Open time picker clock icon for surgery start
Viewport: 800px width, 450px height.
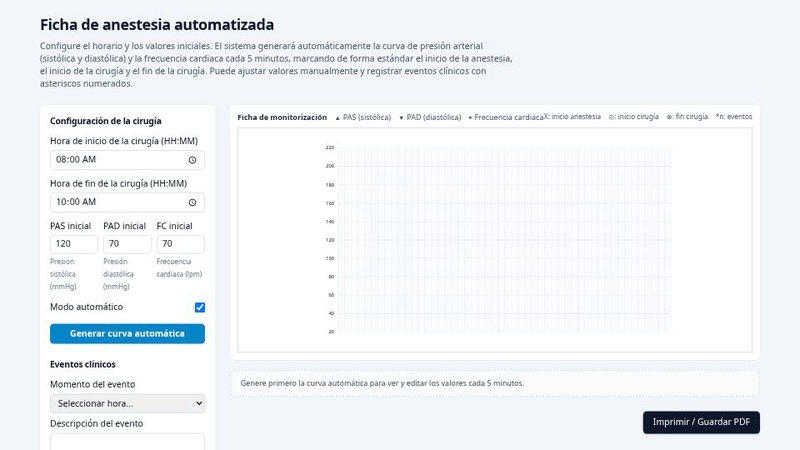point(192,160)
